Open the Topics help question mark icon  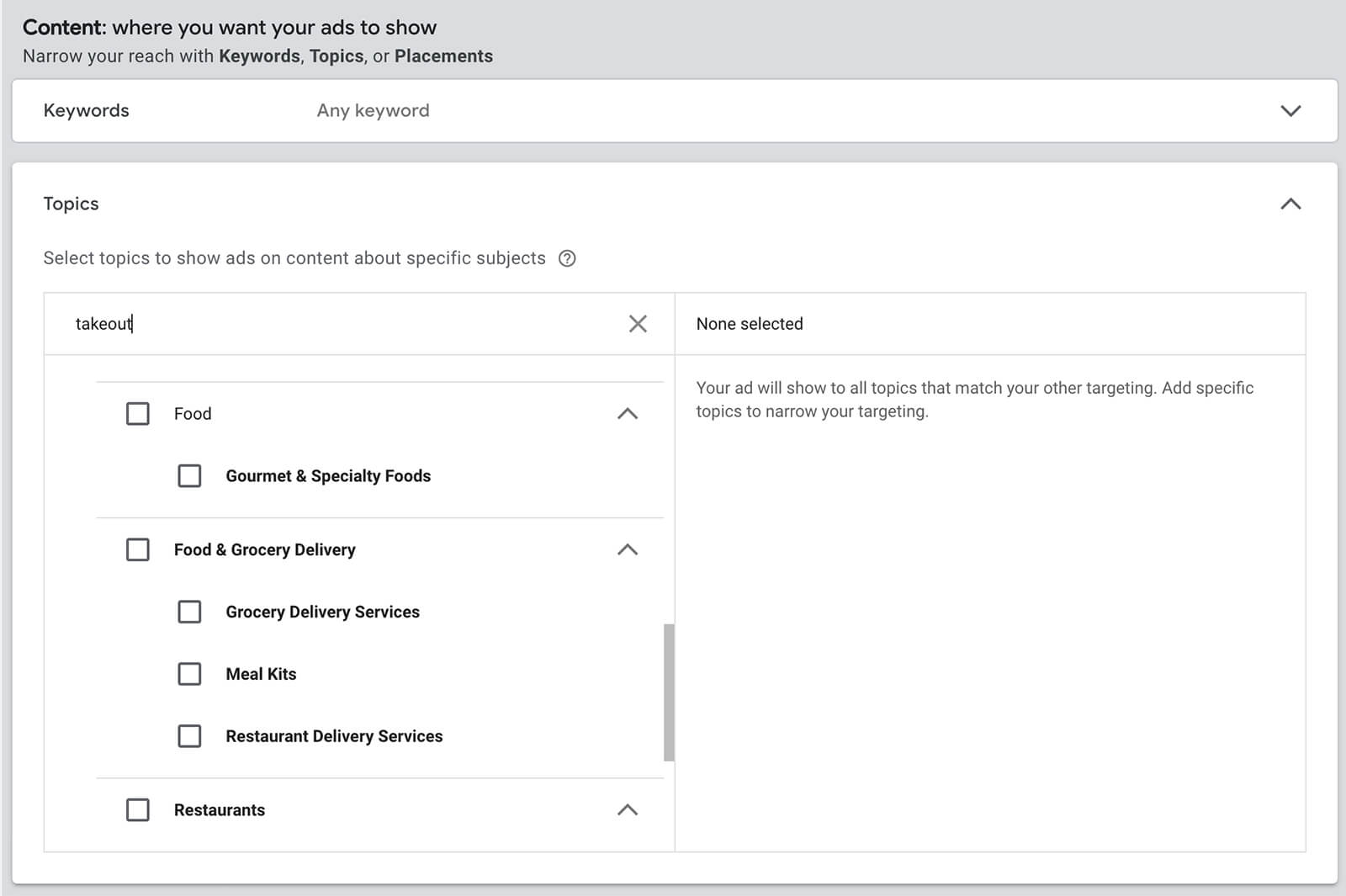pos(567,258)
